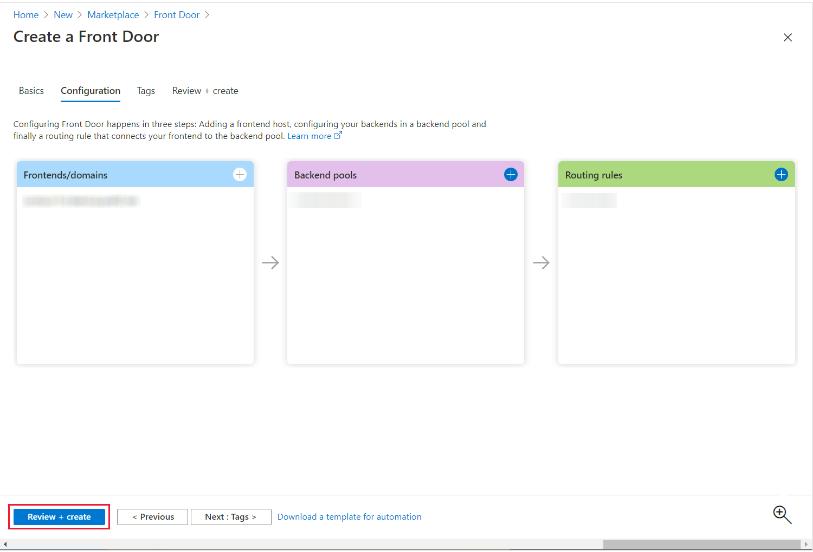Add a backend pool with the plus icon
The image size is (813, 552).
point(511,174)
